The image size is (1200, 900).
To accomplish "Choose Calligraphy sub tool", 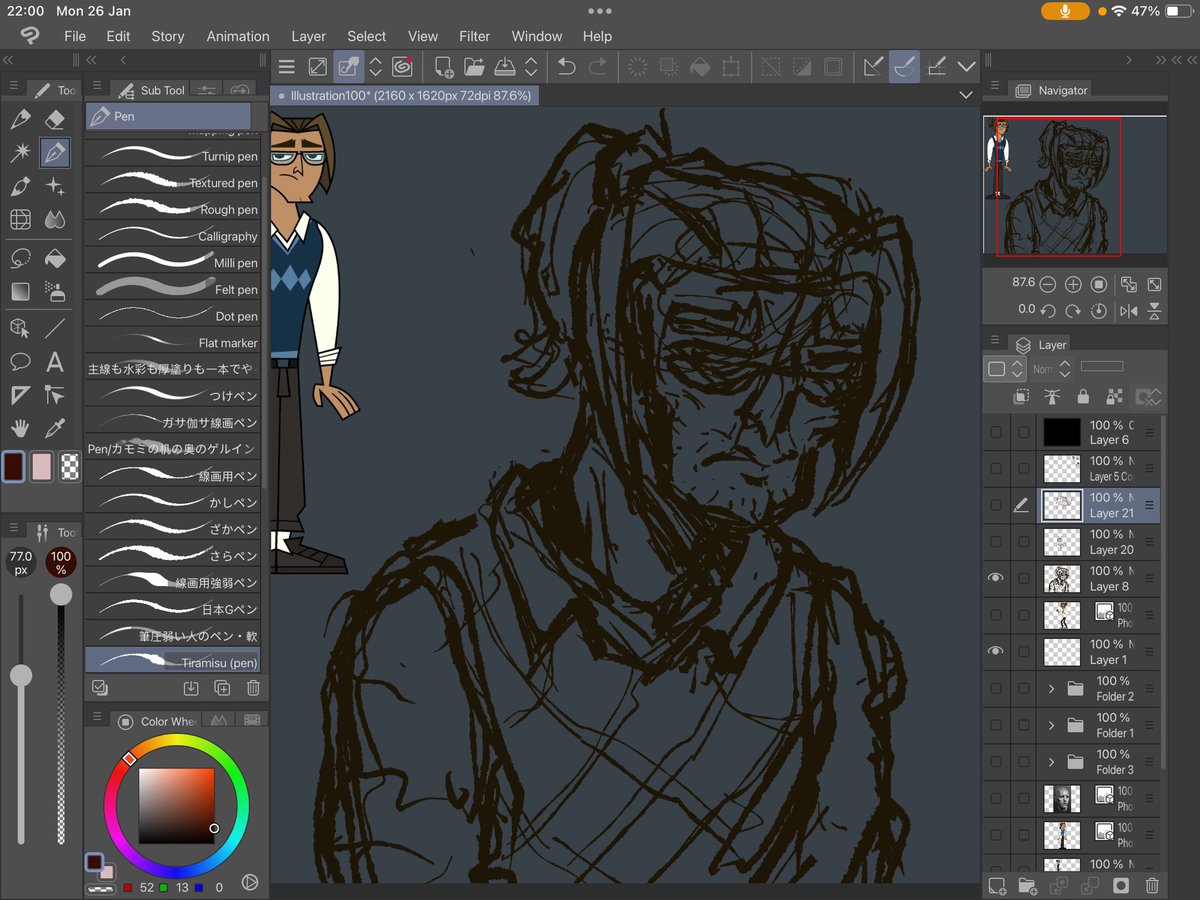I will pyautogui.click(x=172, y=236).
